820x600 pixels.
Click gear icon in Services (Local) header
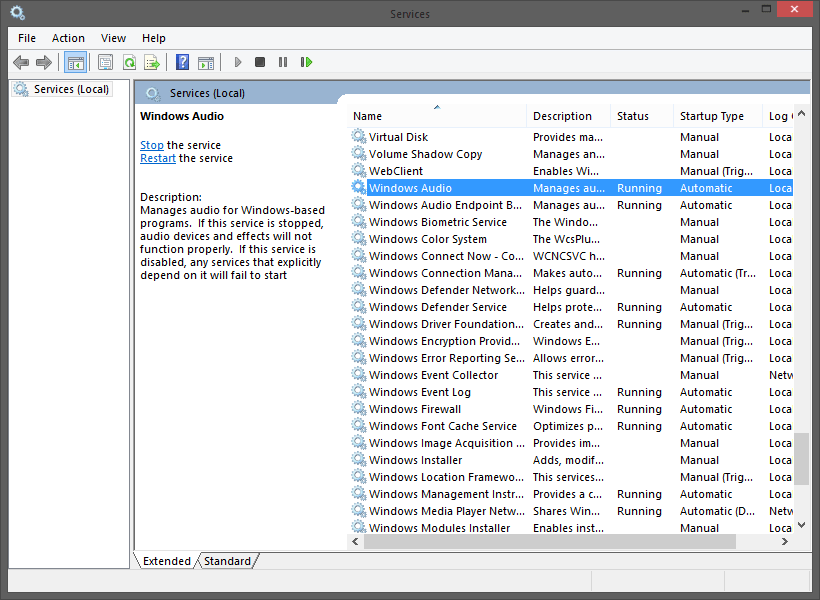tap(153, 94)
